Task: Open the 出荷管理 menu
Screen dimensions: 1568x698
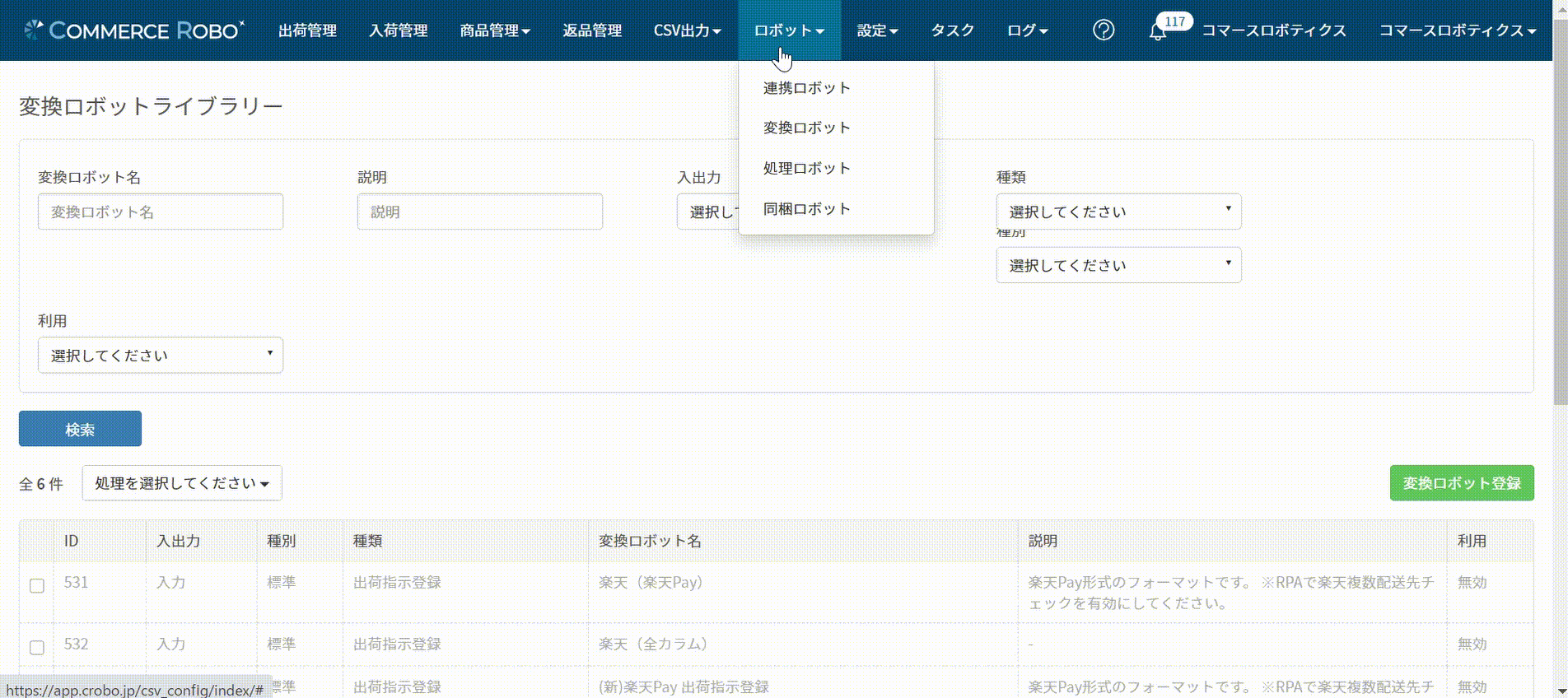Action: [307, 30]
